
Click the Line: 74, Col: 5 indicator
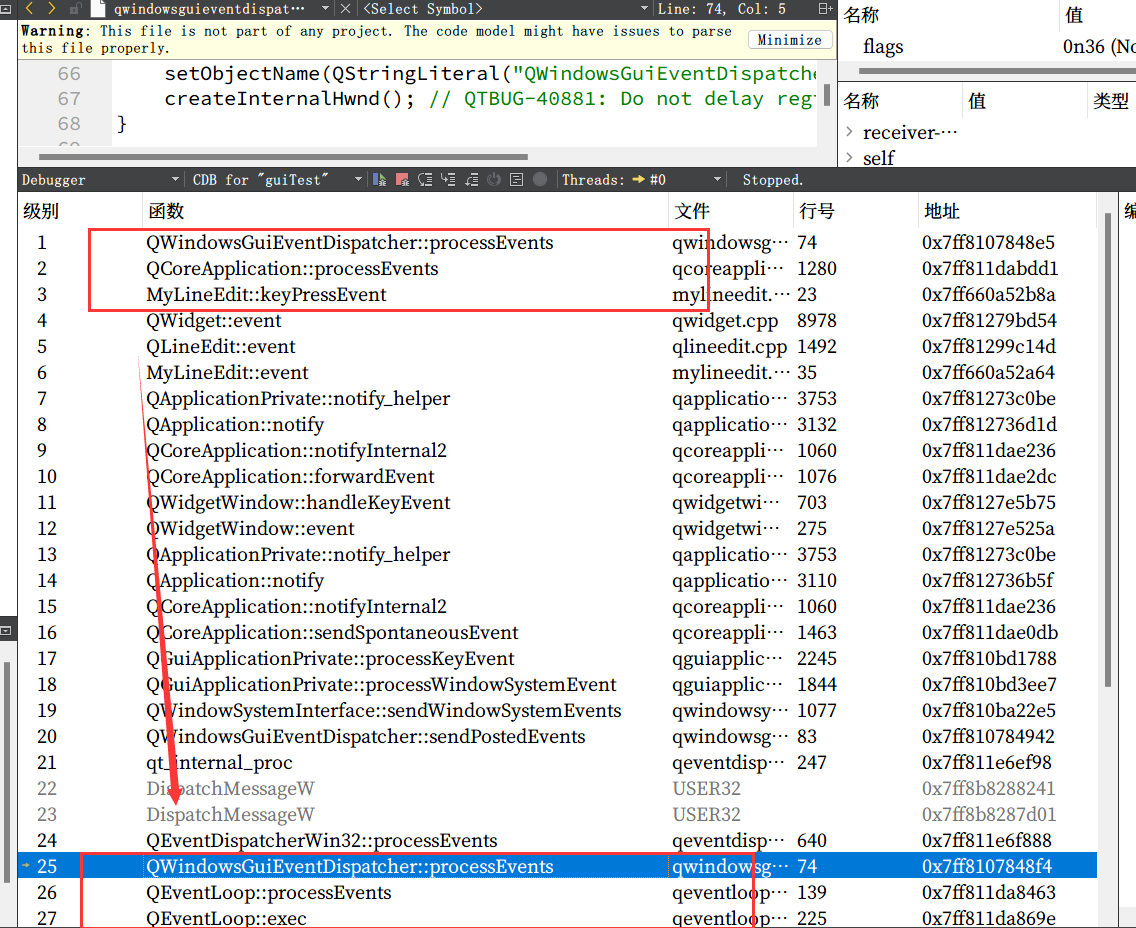tap(722, 9)
